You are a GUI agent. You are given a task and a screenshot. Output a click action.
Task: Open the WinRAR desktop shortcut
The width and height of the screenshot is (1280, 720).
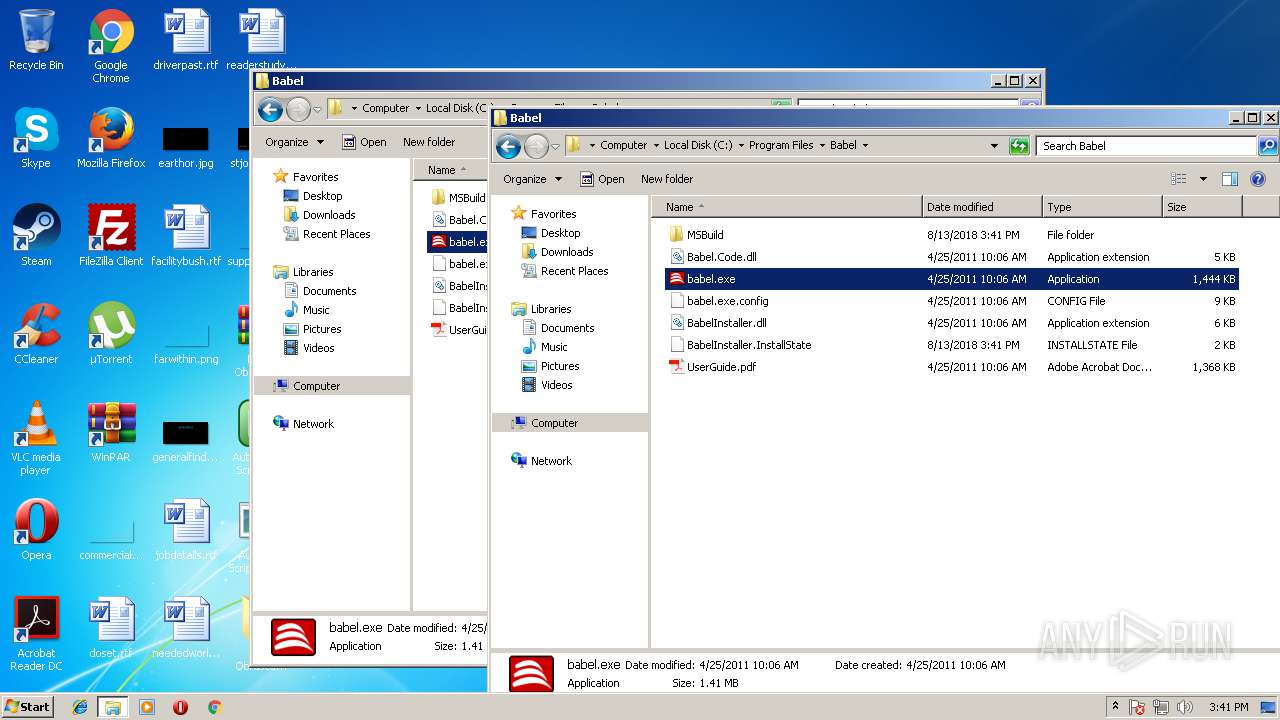tap(111, 432)
